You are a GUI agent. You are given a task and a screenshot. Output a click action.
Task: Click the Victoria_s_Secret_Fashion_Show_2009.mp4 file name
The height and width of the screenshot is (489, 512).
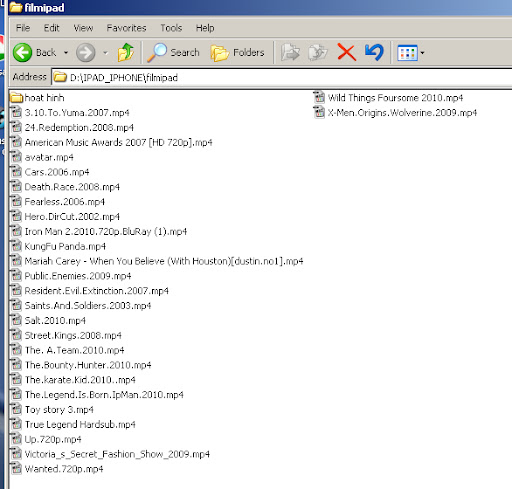pyautogui.click(x=117, y=454)
